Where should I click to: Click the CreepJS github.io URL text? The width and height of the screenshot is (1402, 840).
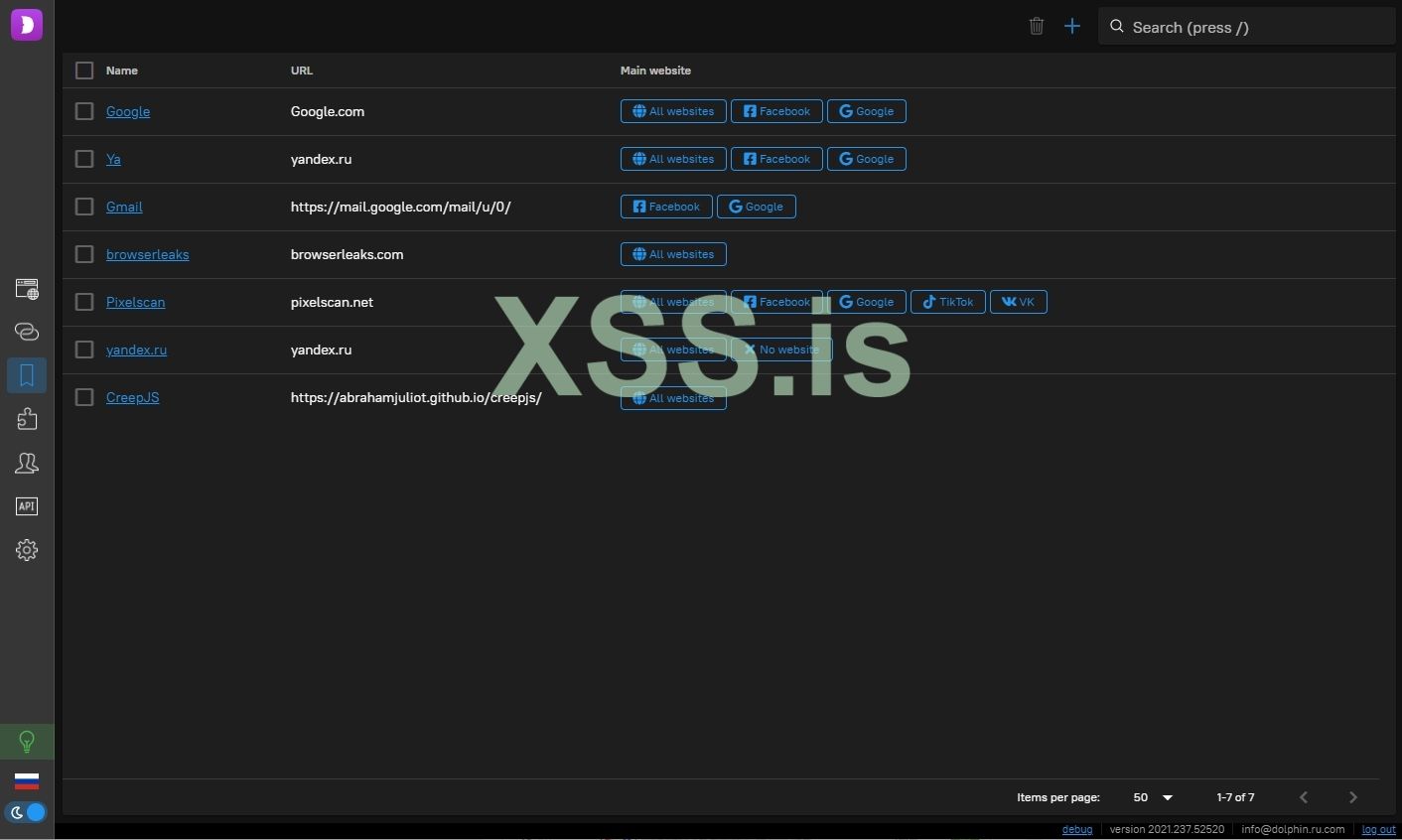[x=416, y=397]
